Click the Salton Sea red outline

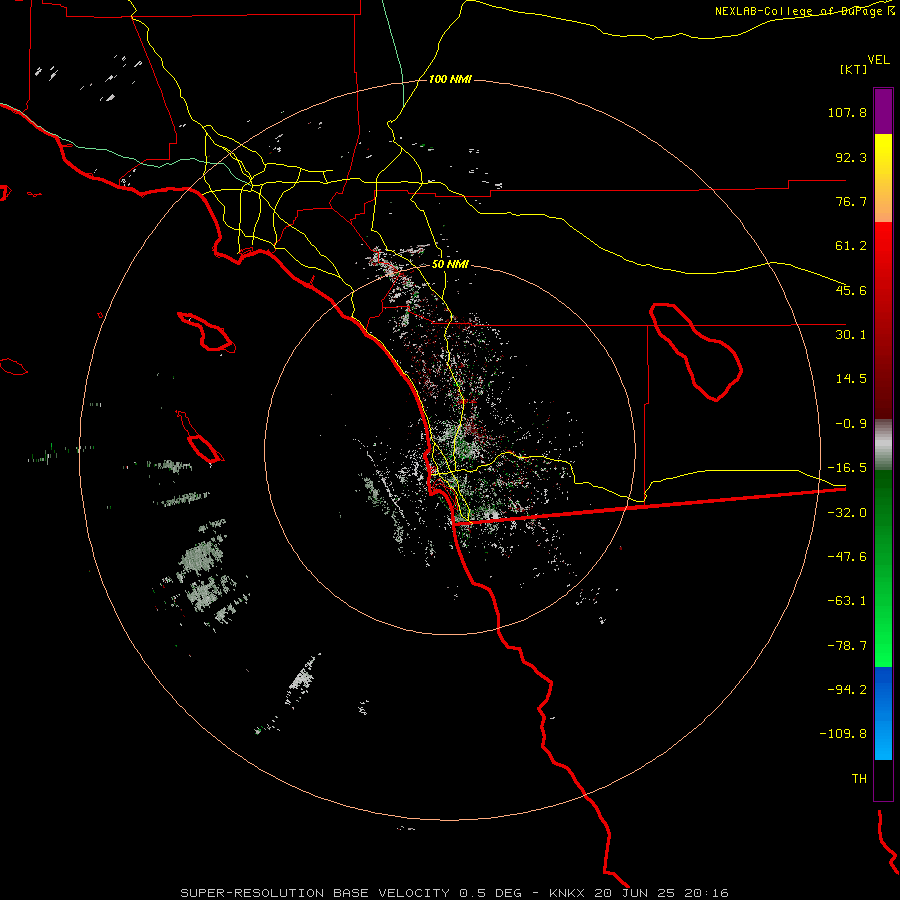696,351
